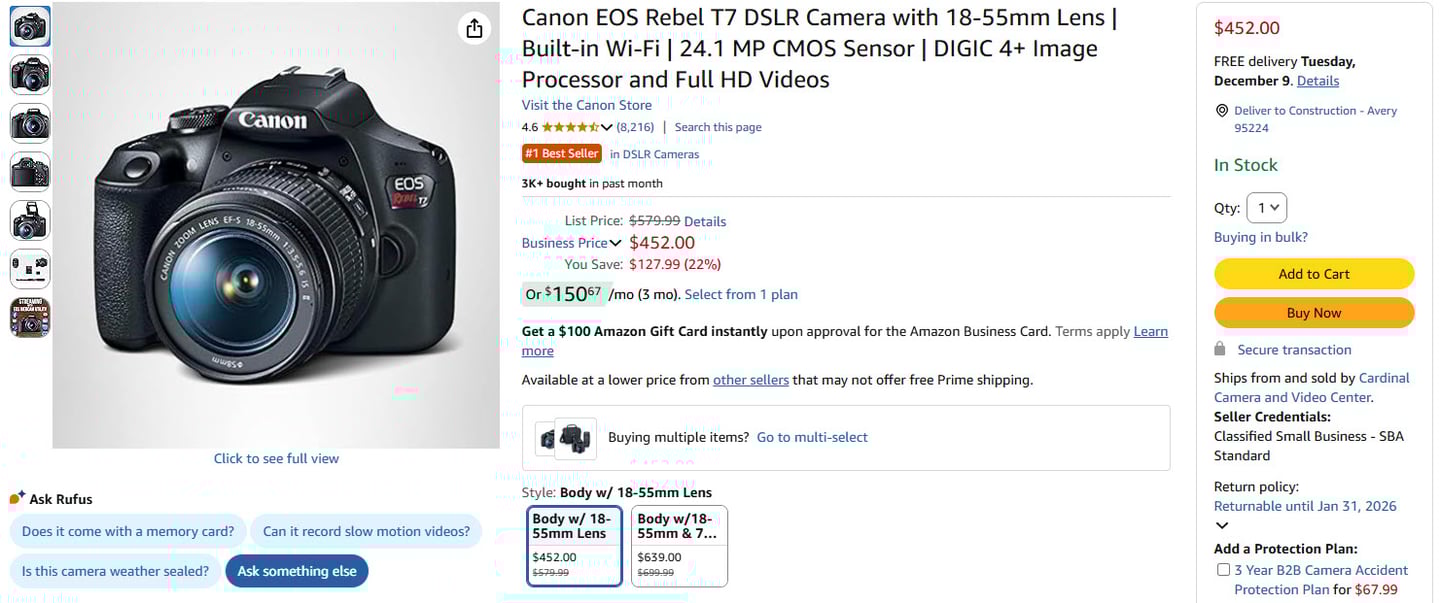Click the delivery location pin icon

pyautogui.click(x=1221, y=111)
